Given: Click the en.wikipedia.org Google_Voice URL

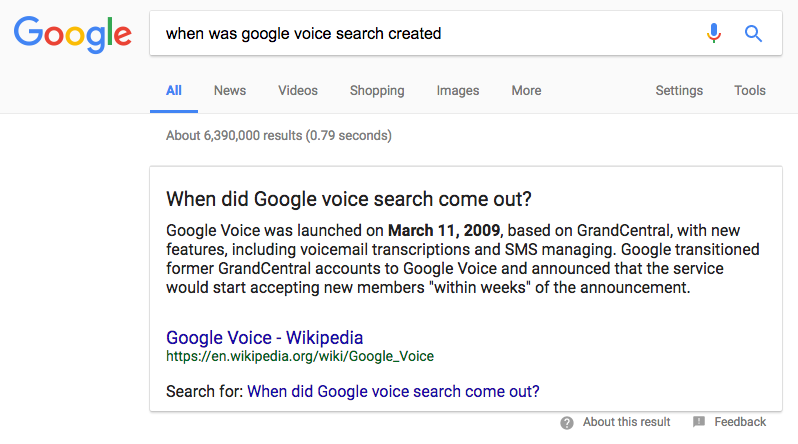Looking at the screenshot, I should pyautogui.click(x=300, y=356).
